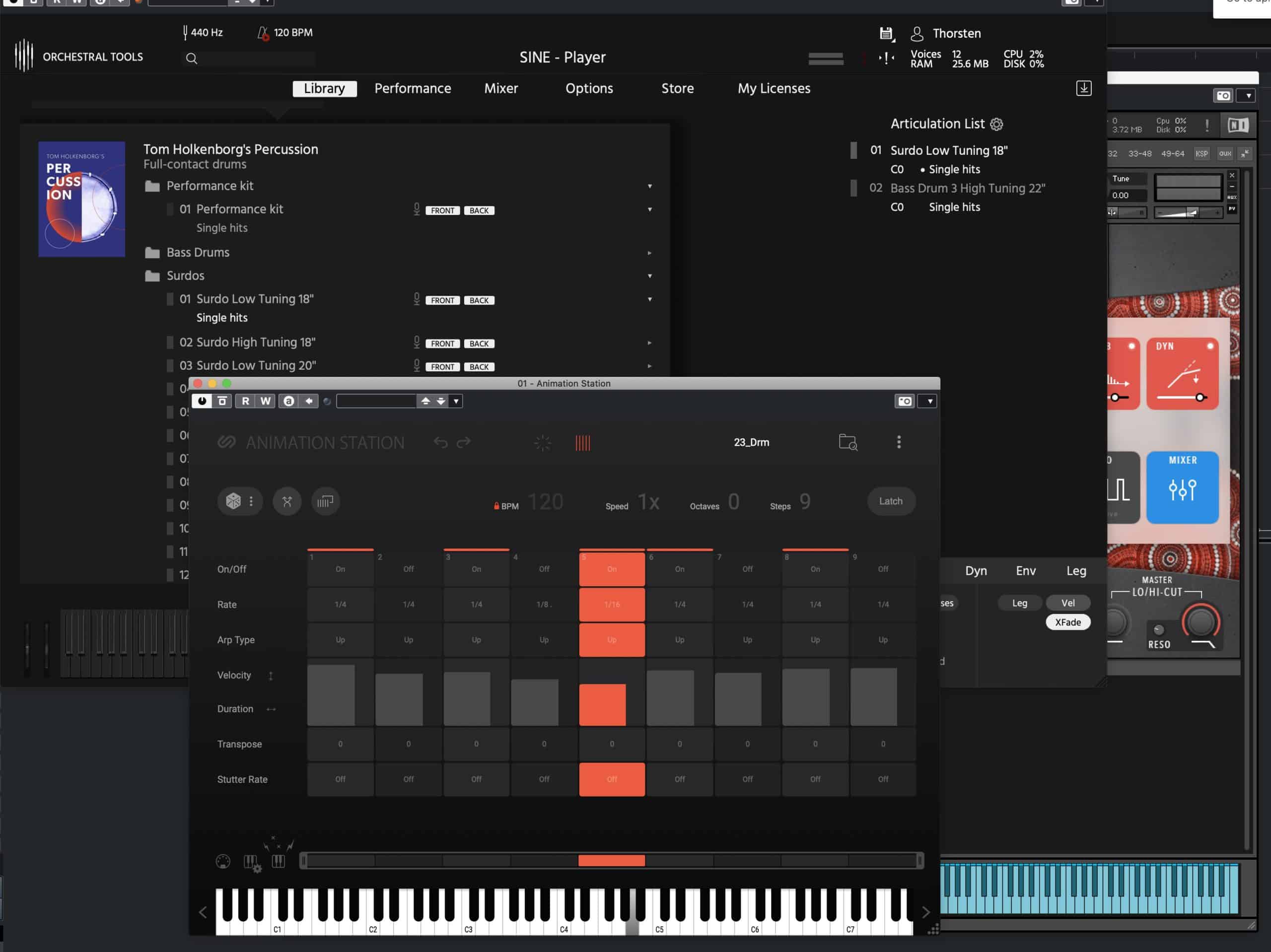Toggle step 1 On/Off cell
The image size is (1271, 952).
[x=340, y=569]
